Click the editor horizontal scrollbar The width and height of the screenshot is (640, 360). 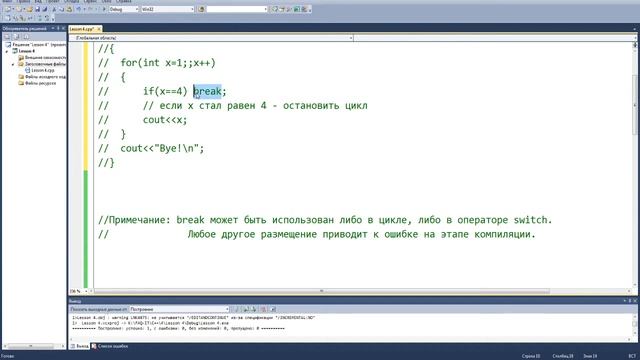322,291
